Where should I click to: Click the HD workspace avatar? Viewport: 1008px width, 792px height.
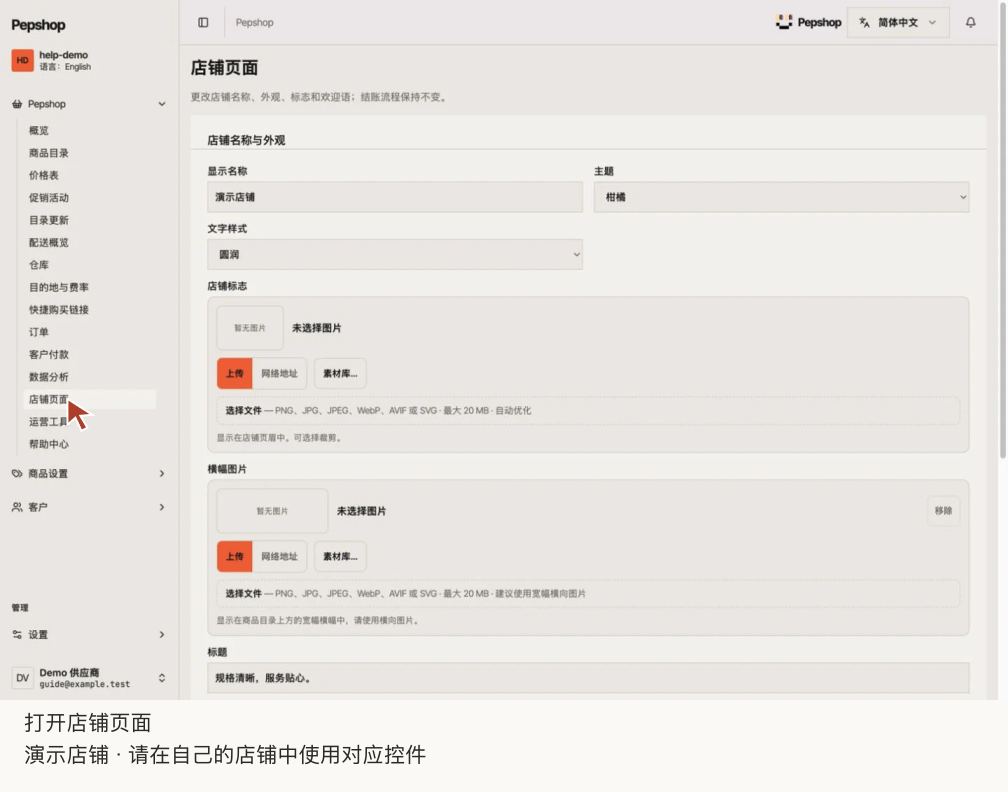pyautogui.click(x=22, y=60)
